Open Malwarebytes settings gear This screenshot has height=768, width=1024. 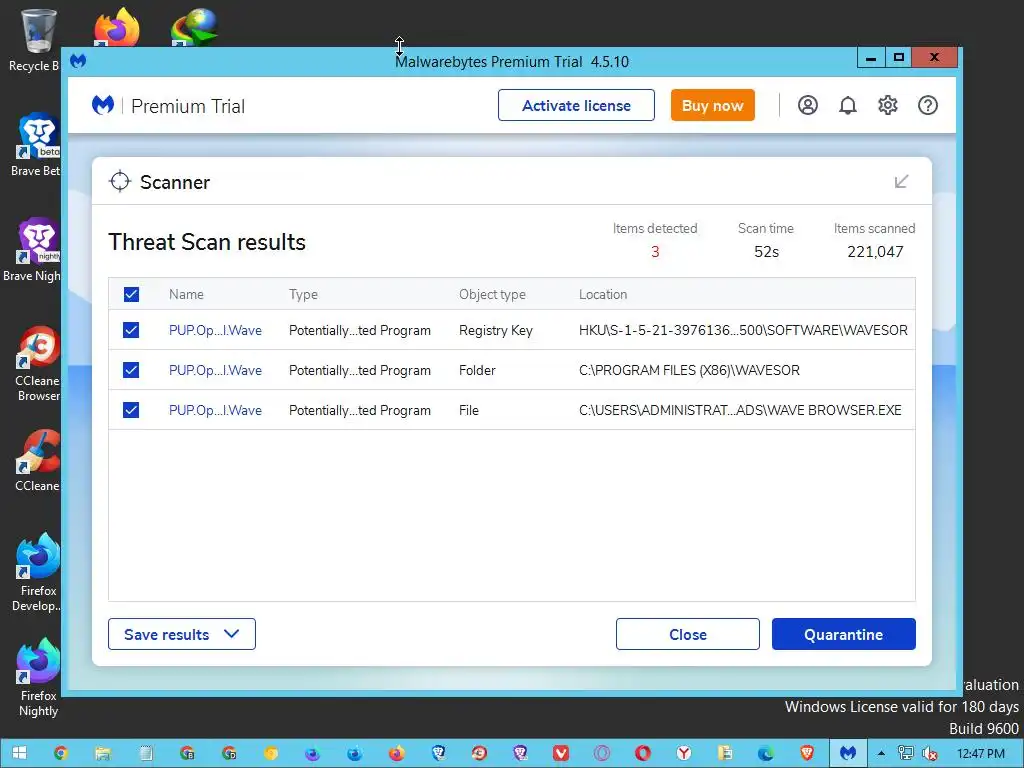click(888, 105)
